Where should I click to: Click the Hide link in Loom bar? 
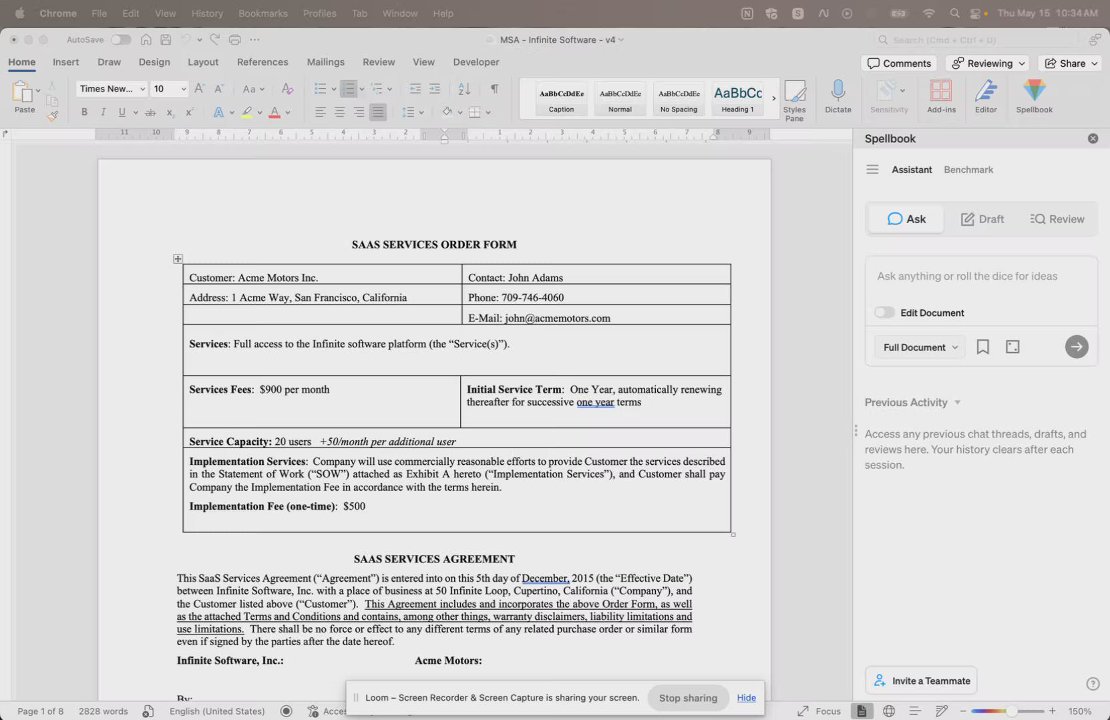[x=746, y=697]
